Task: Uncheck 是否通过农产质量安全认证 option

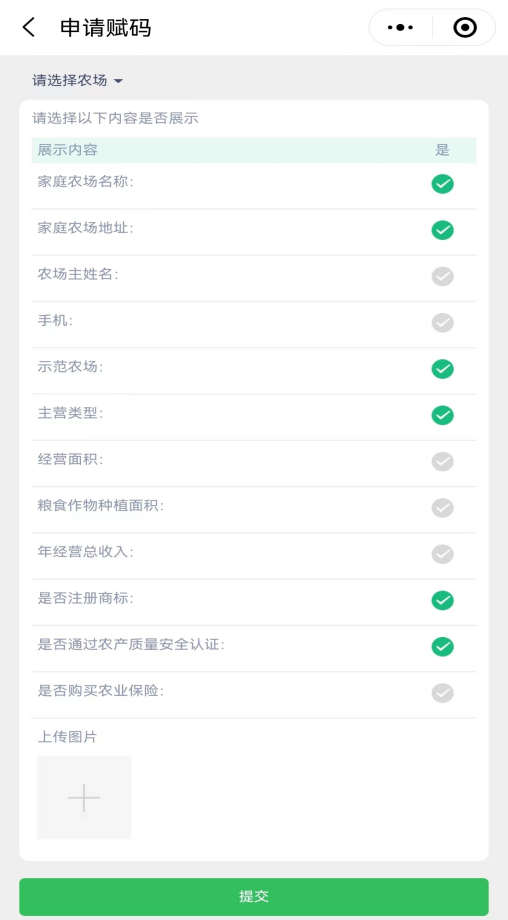Action: pyautogui.click(x=442, y=647)
